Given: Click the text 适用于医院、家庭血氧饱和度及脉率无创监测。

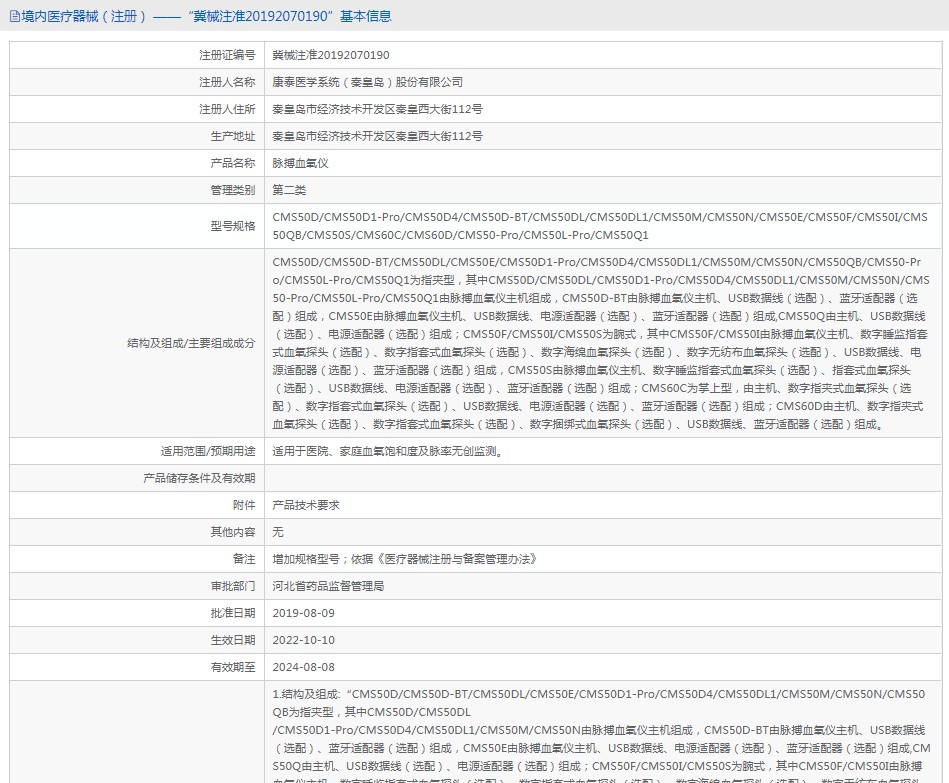Looking at the screenshot, I should (x=389, y=451).
